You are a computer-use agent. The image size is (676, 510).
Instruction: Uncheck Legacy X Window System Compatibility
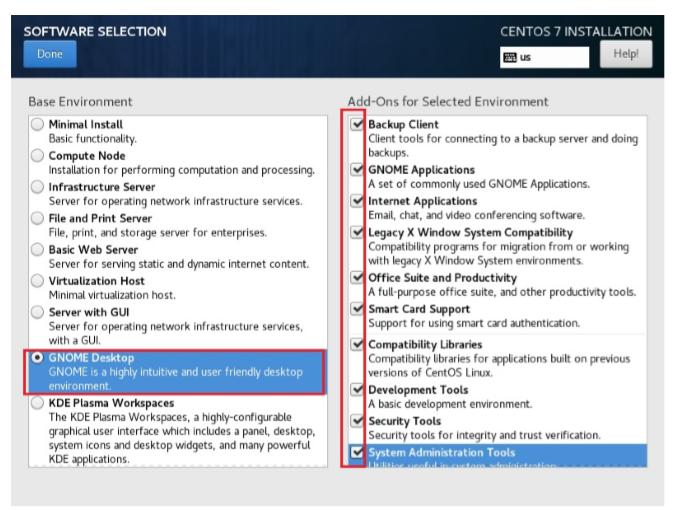coord(358,232)
